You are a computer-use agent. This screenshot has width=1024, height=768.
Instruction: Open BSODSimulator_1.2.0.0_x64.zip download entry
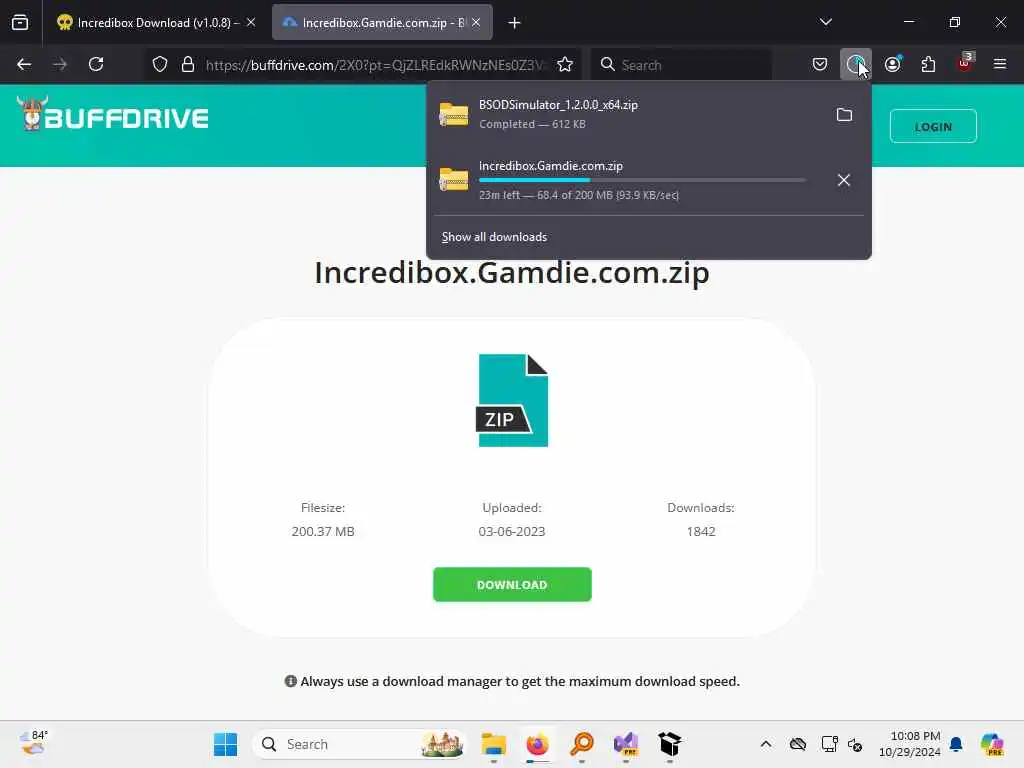point(627,114)
